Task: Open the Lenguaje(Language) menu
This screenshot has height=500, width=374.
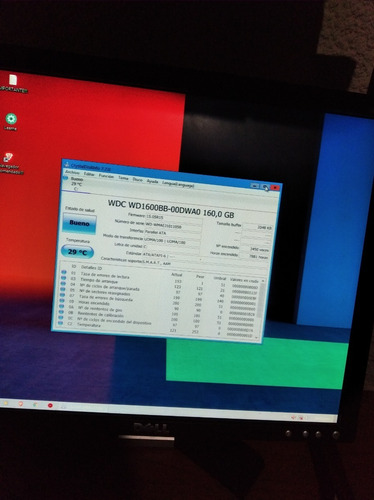Action: point(178,184)
